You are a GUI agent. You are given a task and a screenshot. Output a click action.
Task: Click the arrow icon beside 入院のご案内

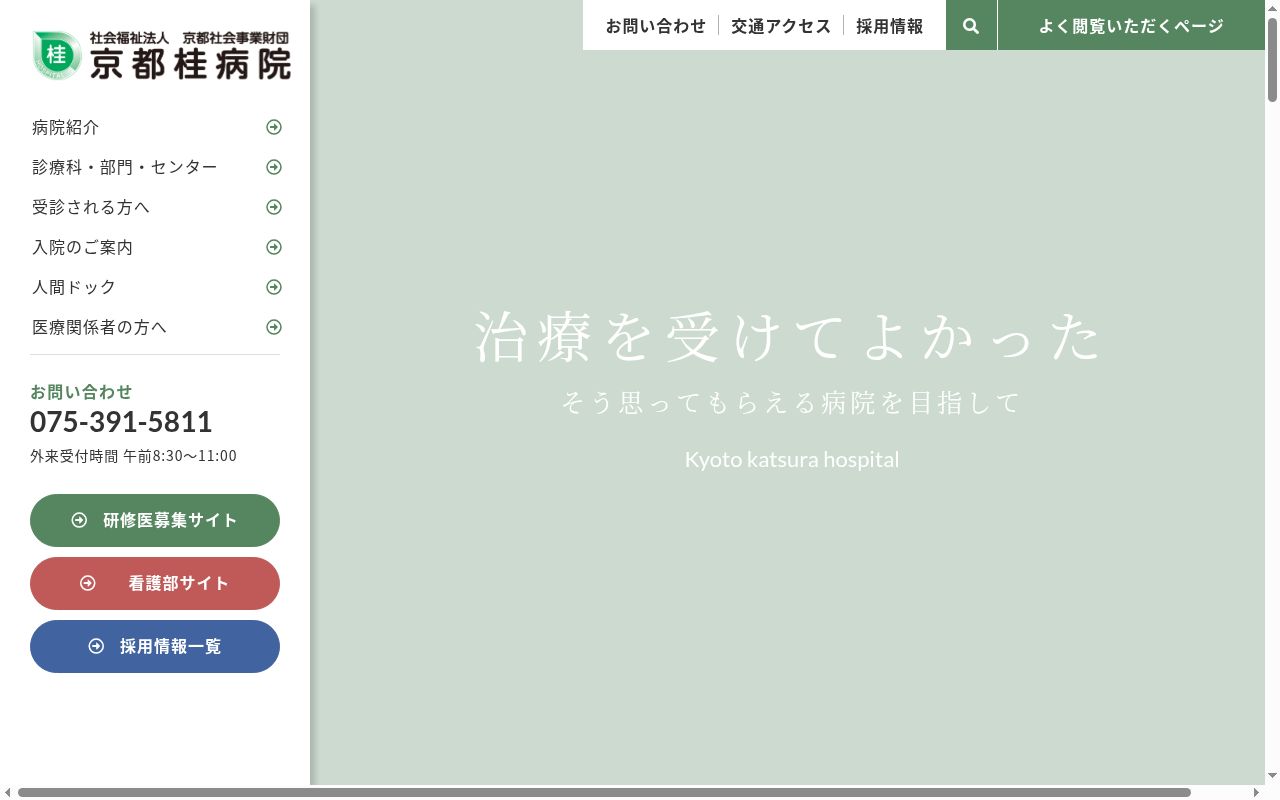[274, 247]
